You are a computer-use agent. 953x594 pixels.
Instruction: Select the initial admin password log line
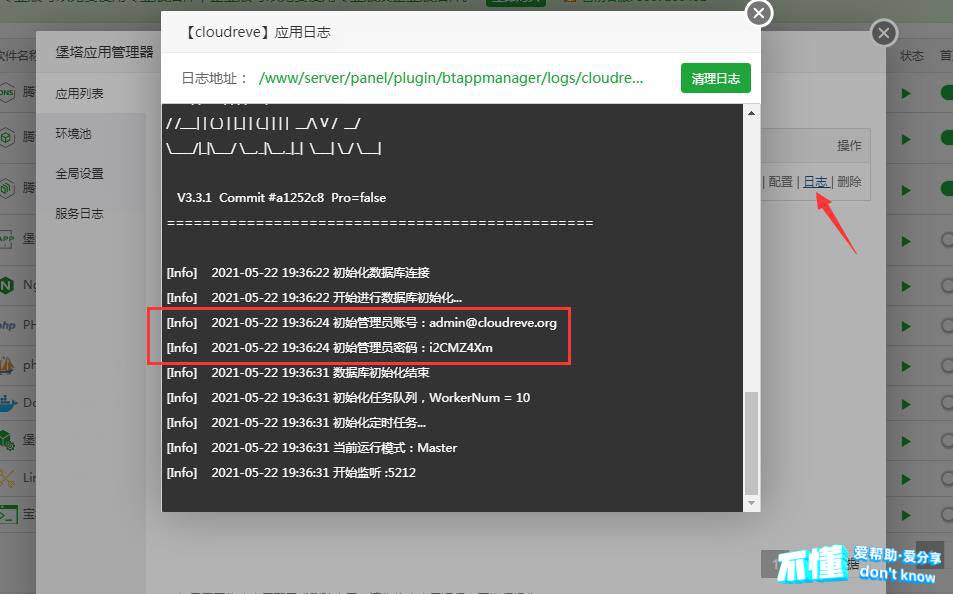point(329,348)
